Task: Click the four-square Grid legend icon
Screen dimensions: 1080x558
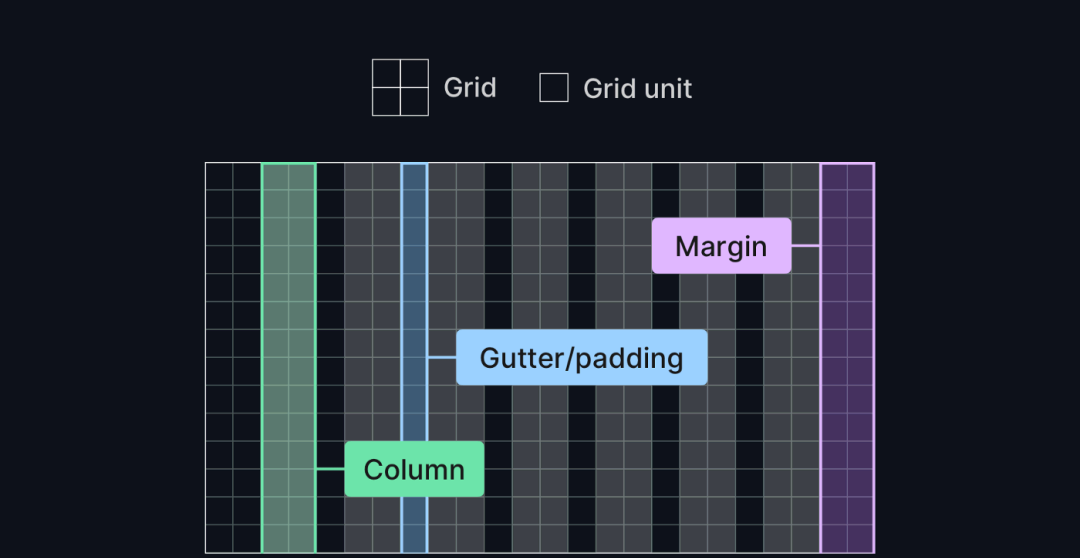Action: pos(400,87)
